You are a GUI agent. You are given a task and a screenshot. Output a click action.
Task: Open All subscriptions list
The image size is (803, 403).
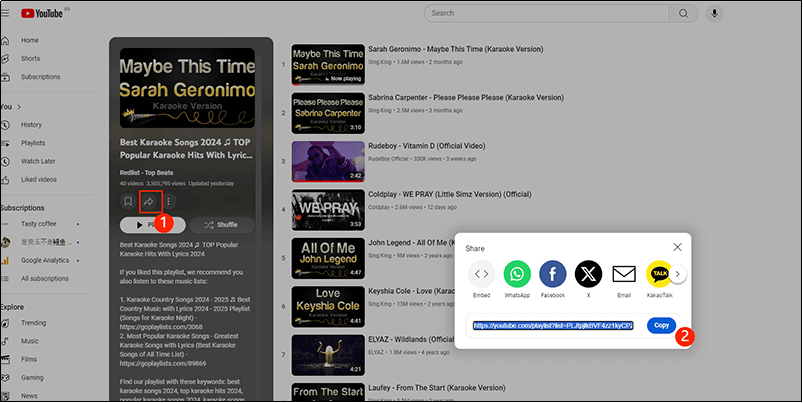[45, 279]
